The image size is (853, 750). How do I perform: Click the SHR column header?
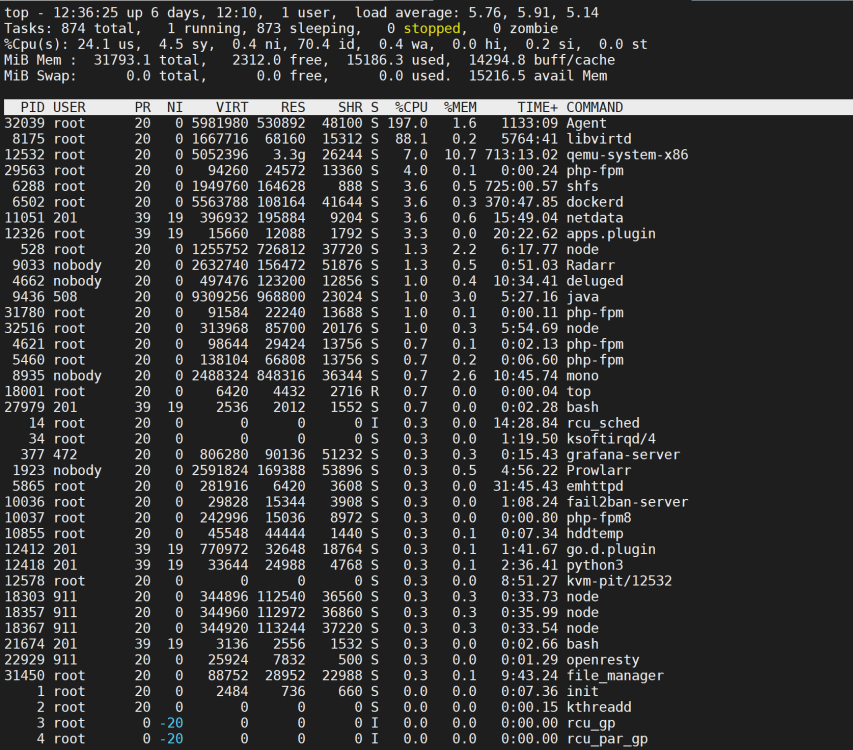[350, 107]
